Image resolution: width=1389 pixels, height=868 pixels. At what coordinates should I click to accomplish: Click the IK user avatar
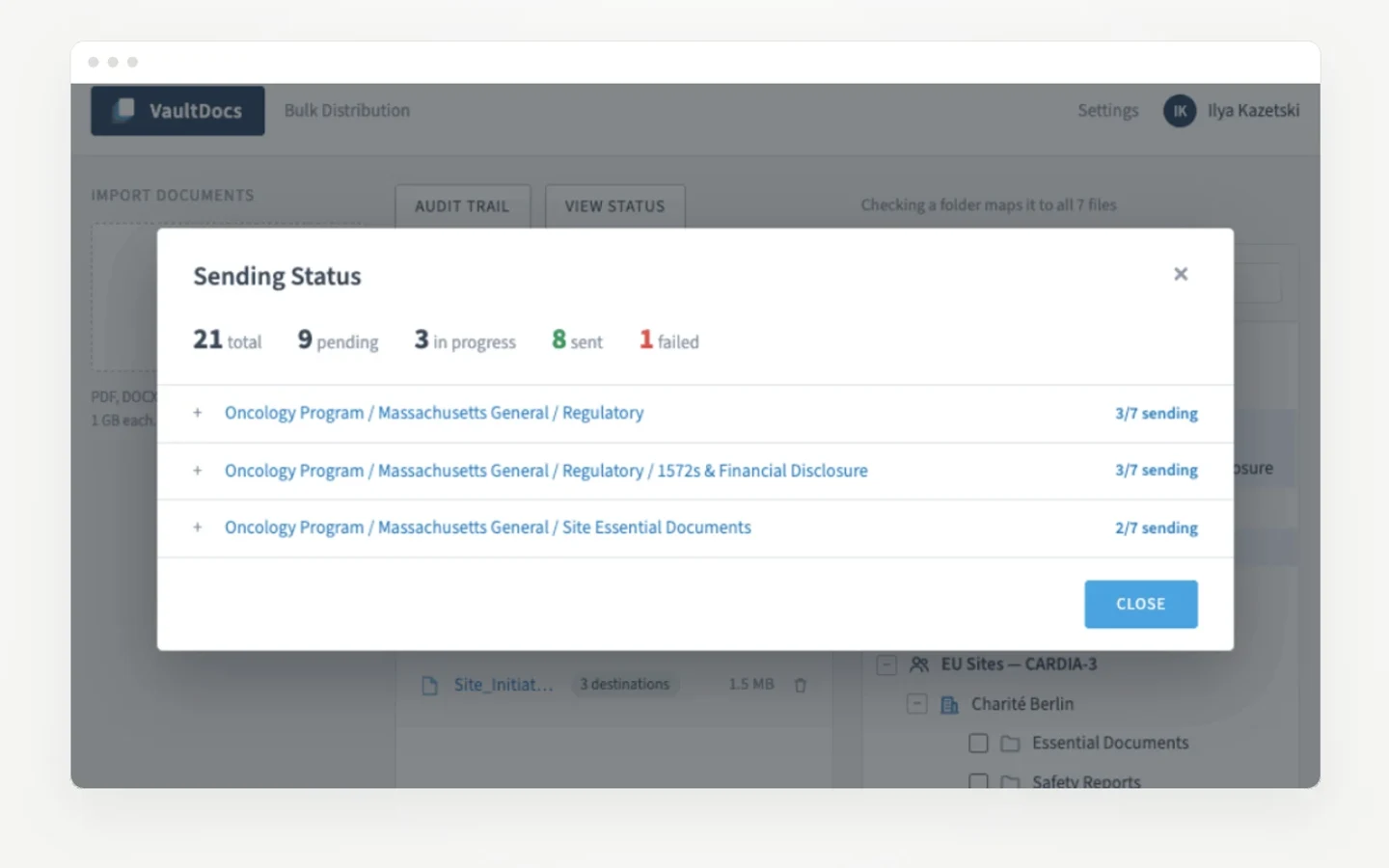click(1180, 111)
